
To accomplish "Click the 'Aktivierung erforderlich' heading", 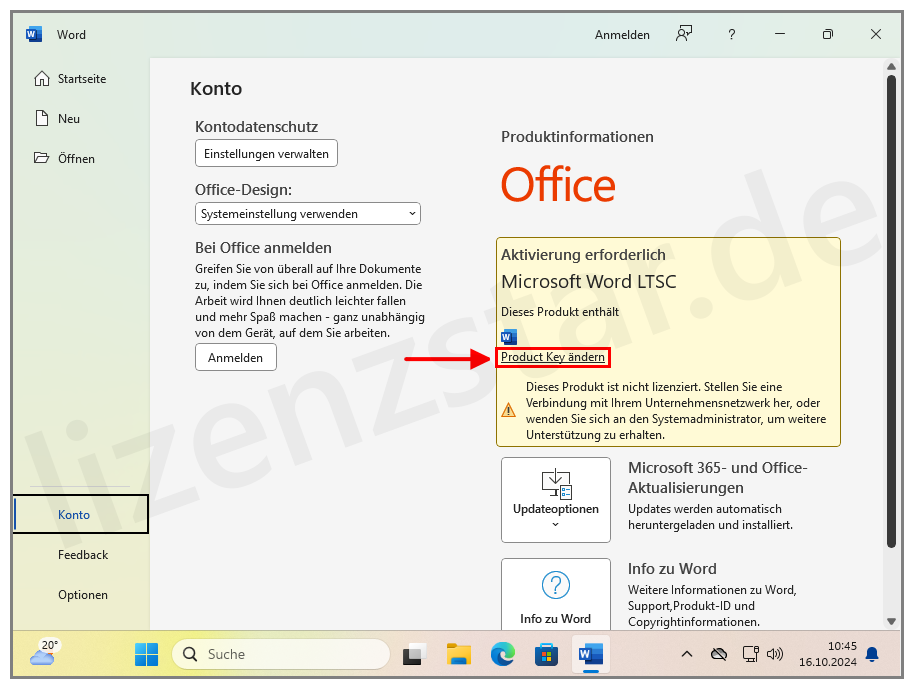I will point(583,255).
